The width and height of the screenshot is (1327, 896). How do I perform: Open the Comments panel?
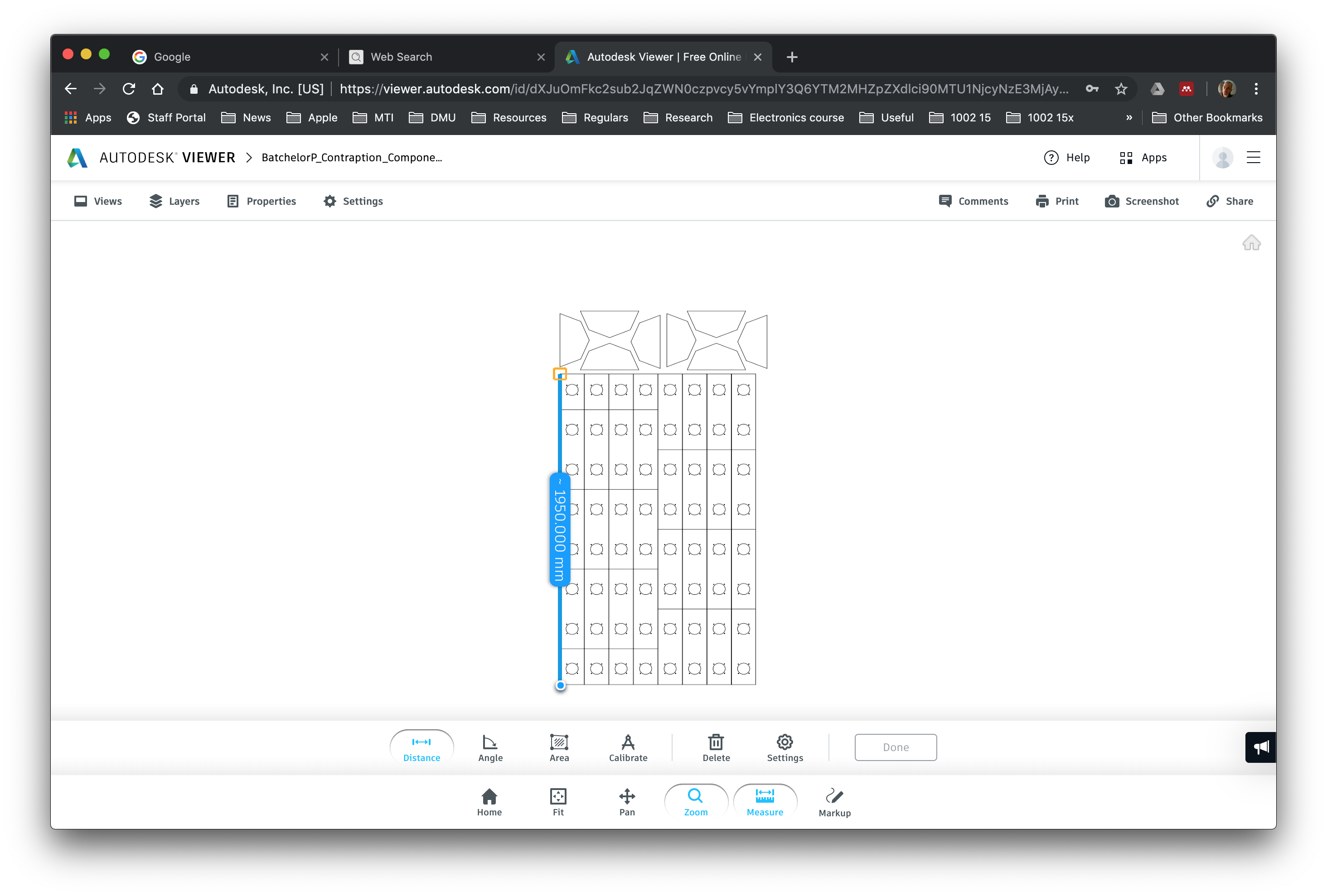point(973,201)
